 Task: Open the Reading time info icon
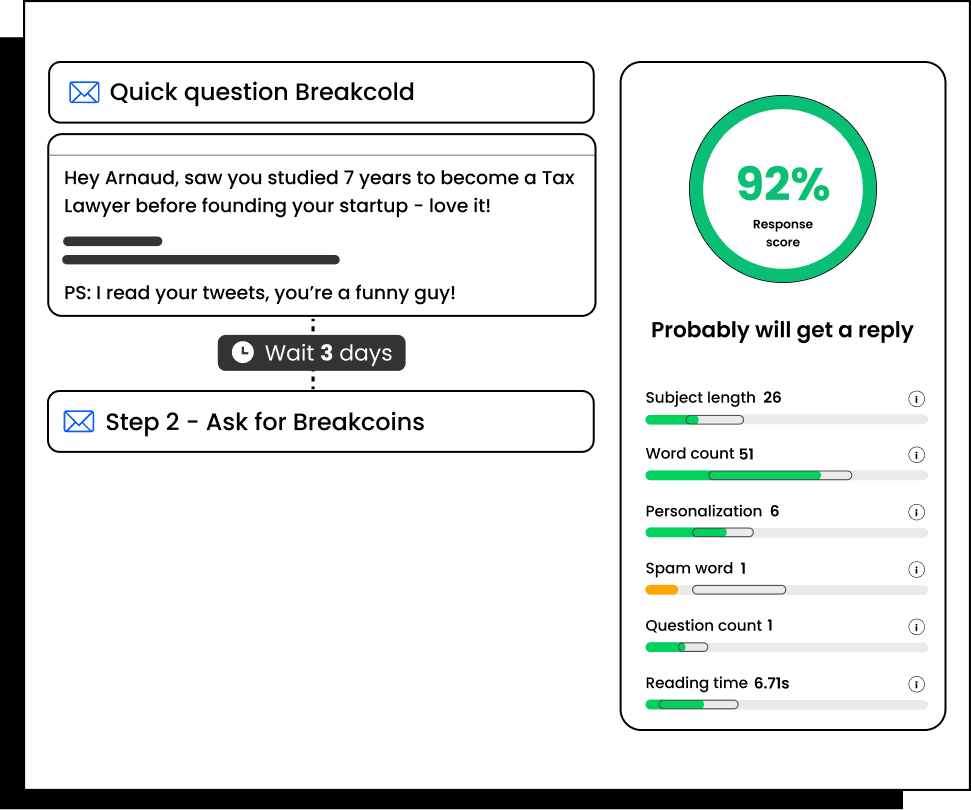pyautogui.click(x=917, y=684)
